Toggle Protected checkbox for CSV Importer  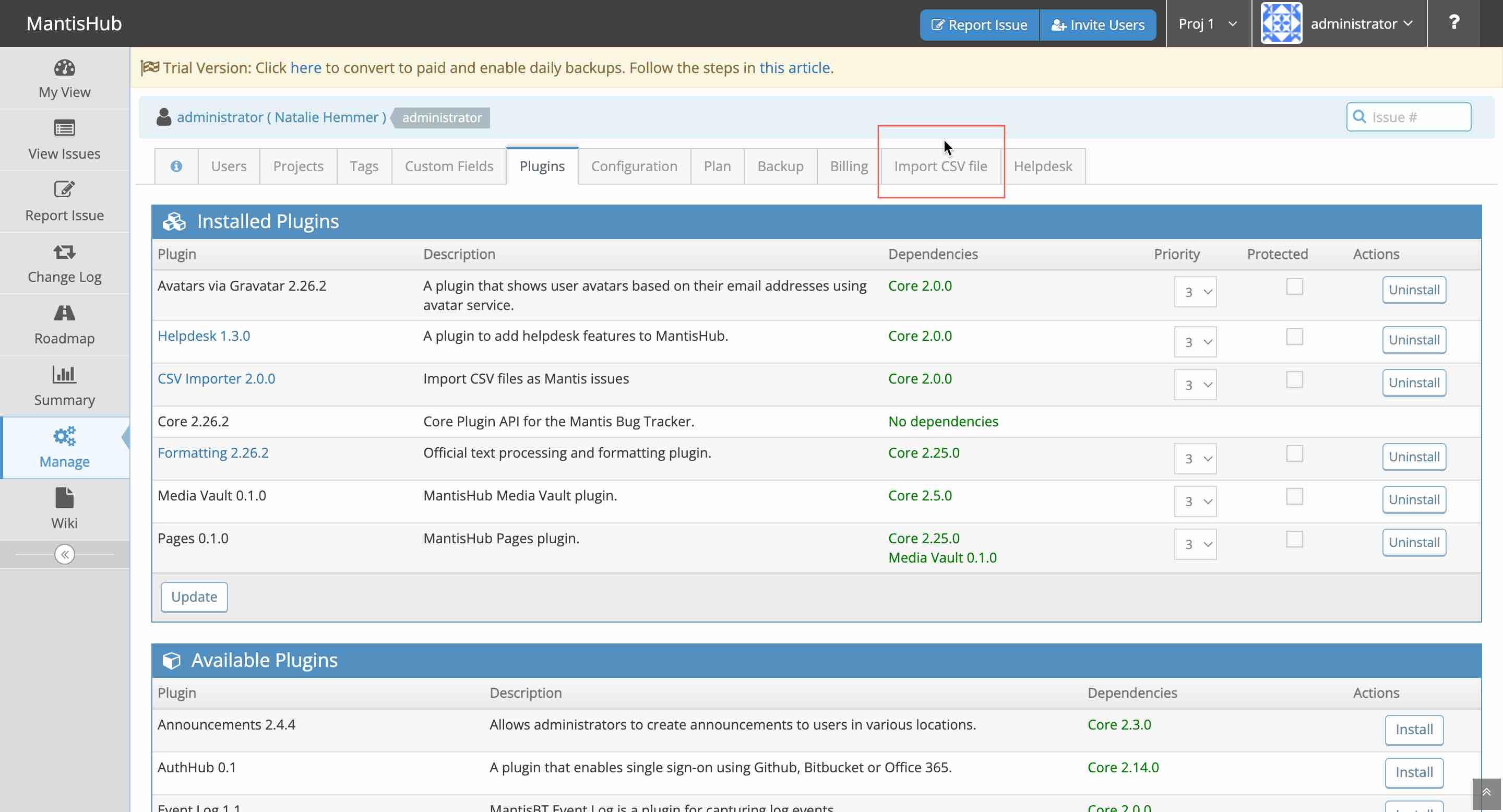point(1294,380)
